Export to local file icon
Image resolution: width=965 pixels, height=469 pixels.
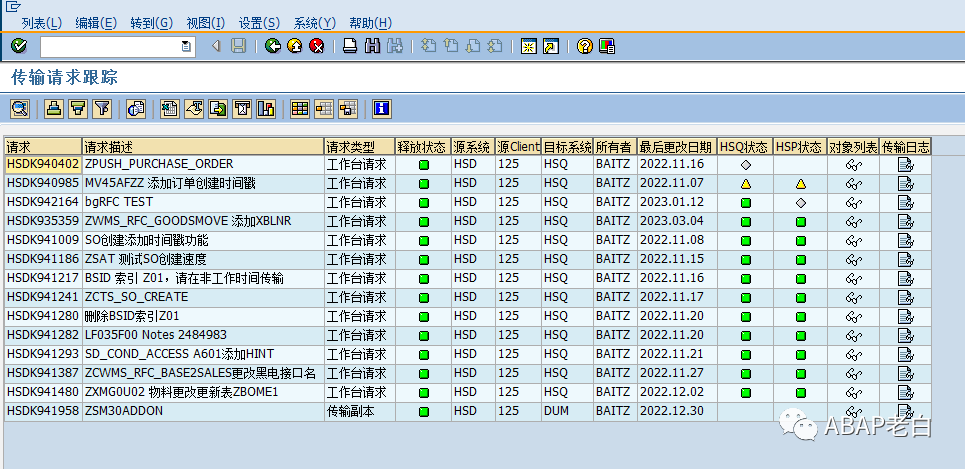coord(218,109)
